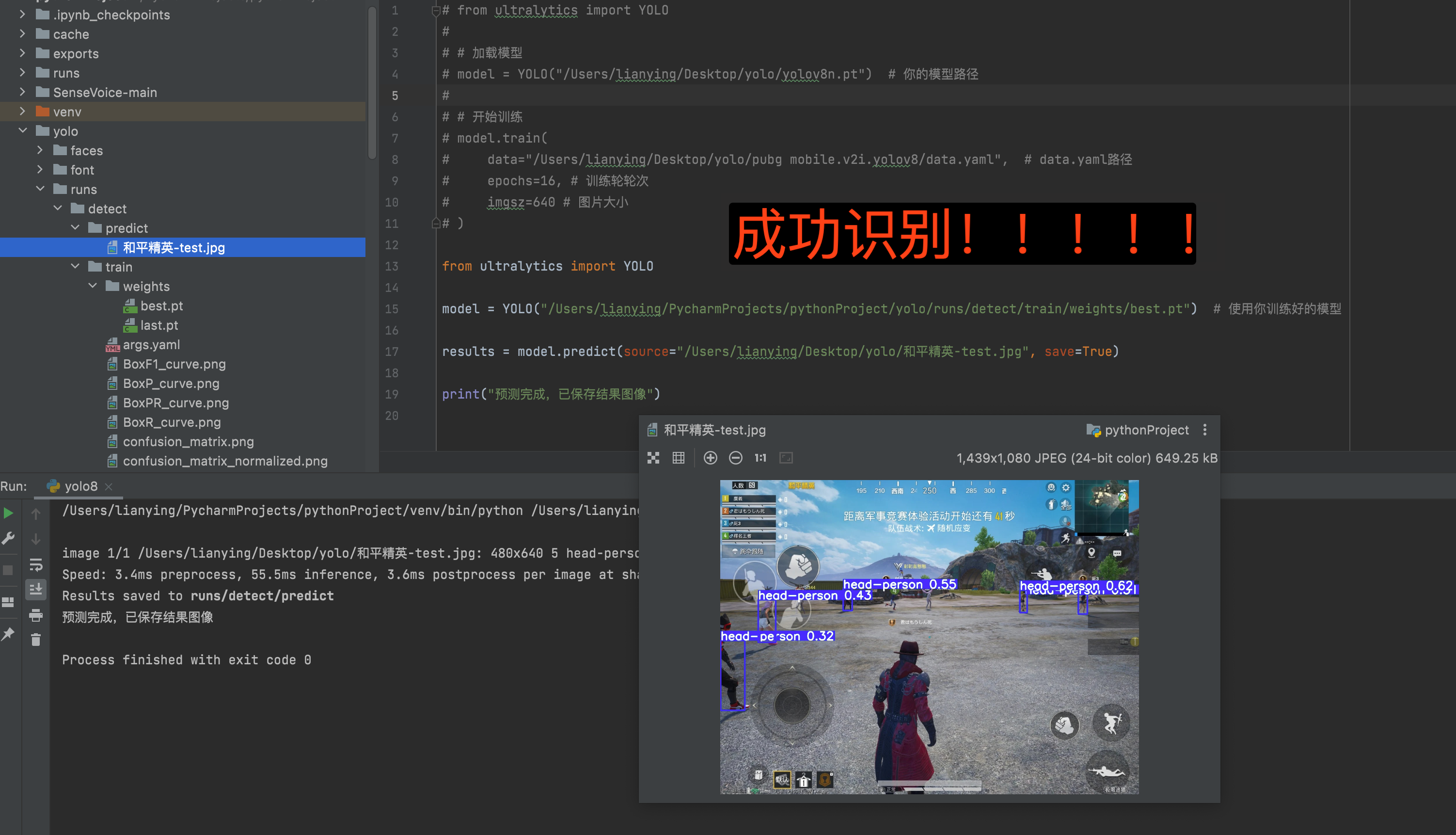
Task: Click the print console output icon
Action: point(35,615)
